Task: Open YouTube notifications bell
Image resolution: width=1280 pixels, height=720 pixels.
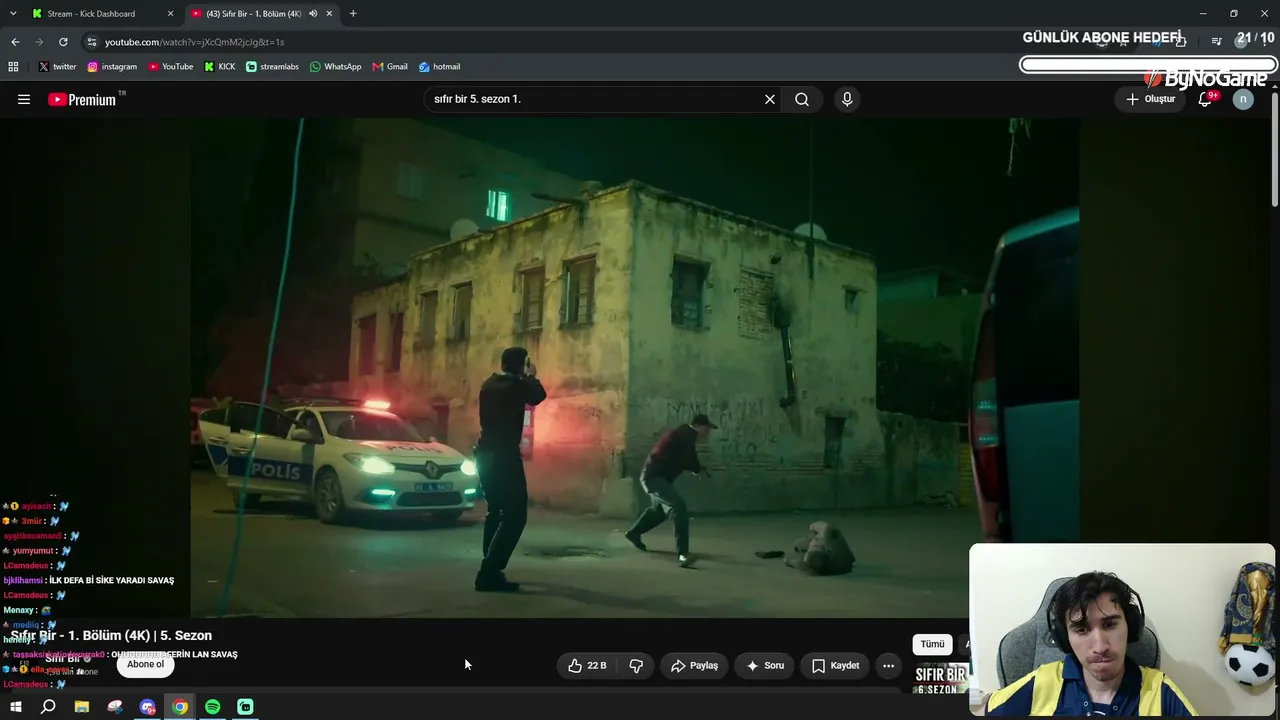Action: coord(1206,99)
